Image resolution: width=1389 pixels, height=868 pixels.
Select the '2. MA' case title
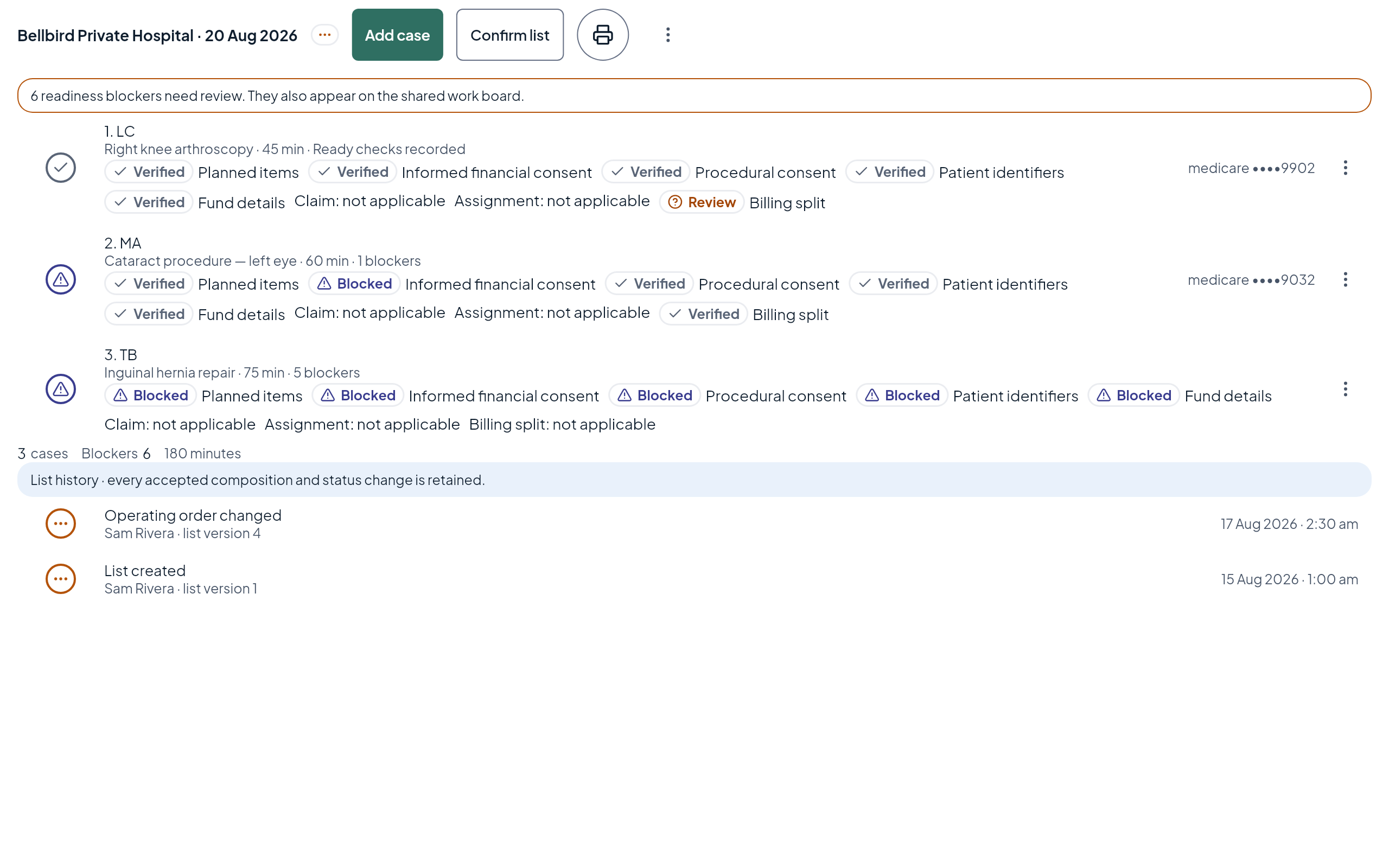click(x=123, y=244)
